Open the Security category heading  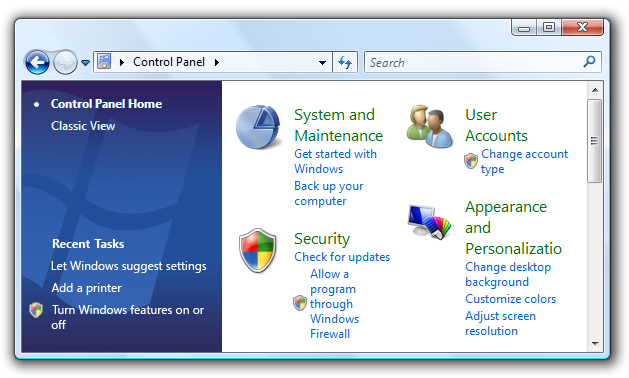[x=322, y=239]
